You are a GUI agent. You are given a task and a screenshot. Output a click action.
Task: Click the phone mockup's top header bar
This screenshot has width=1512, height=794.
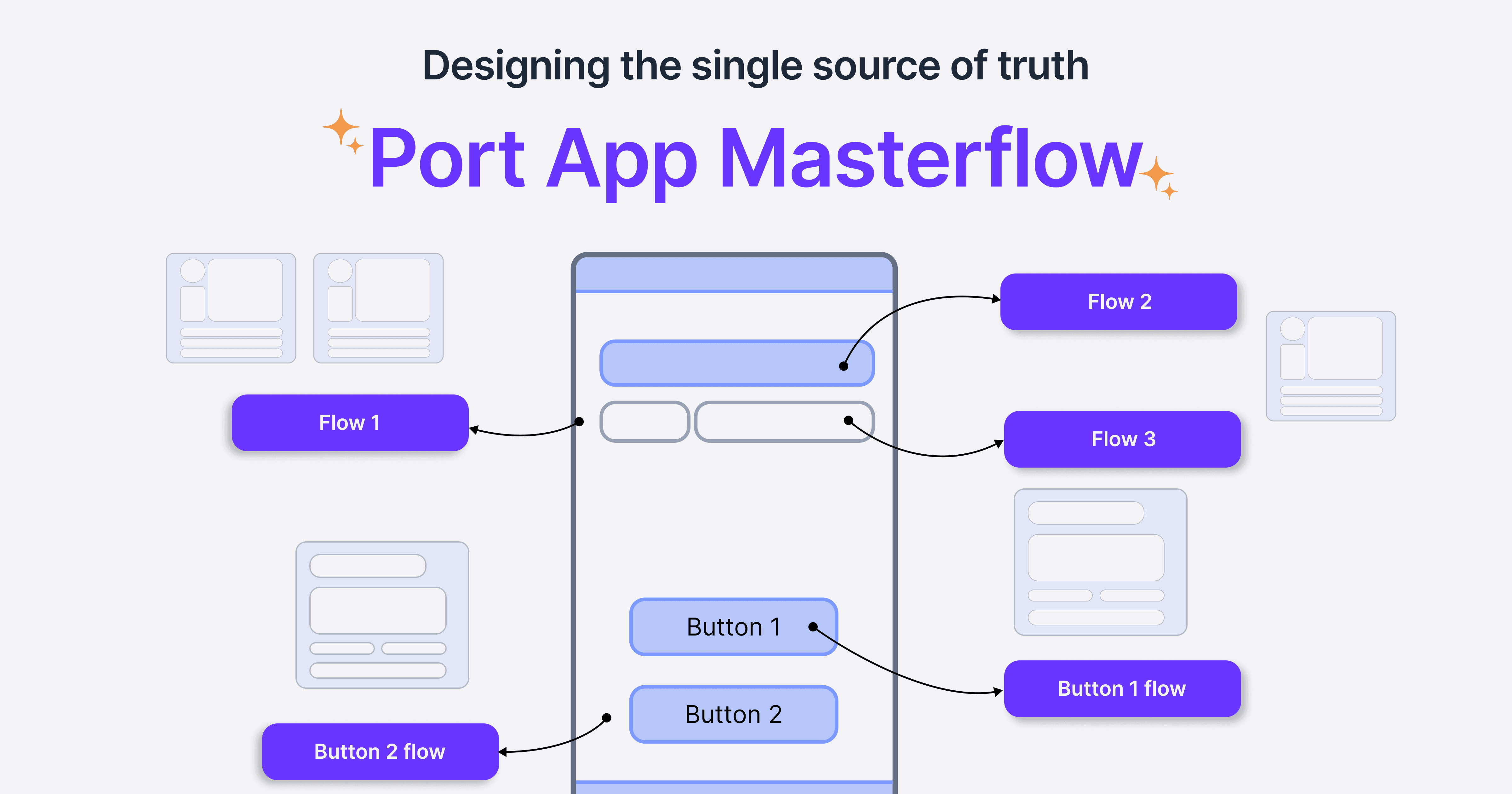tap(734, 274)
